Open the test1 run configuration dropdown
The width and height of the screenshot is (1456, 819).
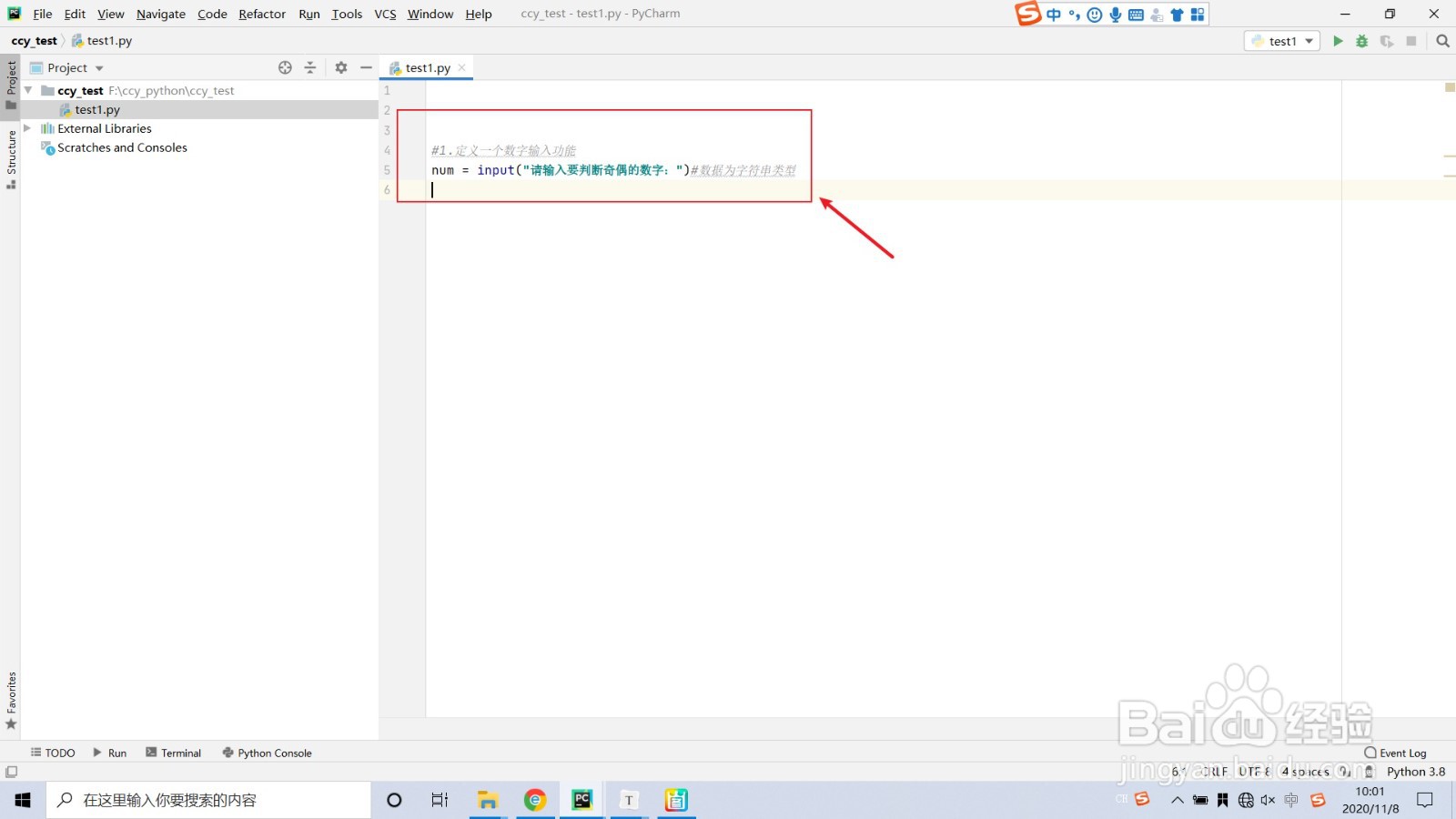(x=1282, y=41)
